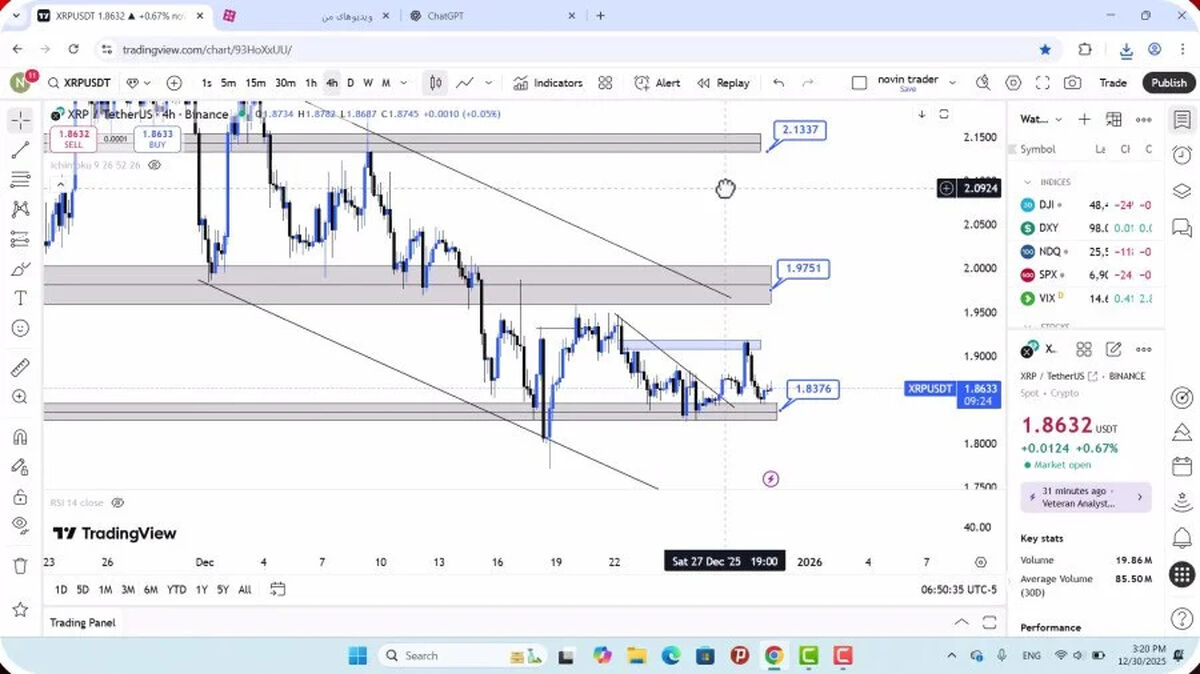Open the emoji icons tool

coord(20,328)
